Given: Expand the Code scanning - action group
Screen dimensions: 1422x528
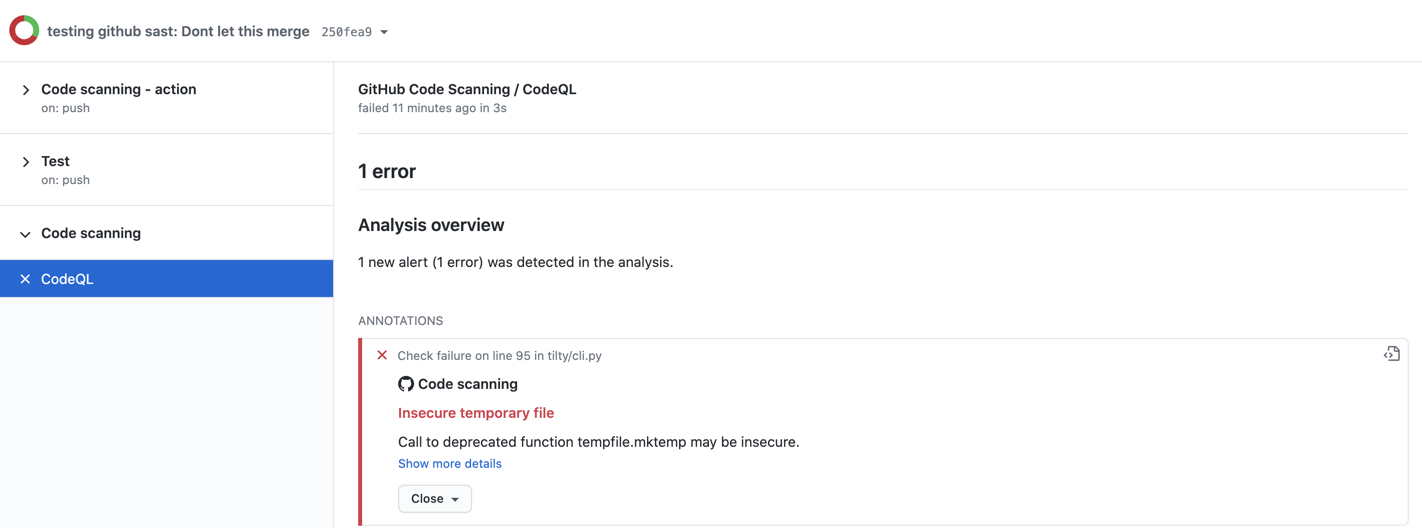Looking at the screenshot, I should (x=26, y=90).
